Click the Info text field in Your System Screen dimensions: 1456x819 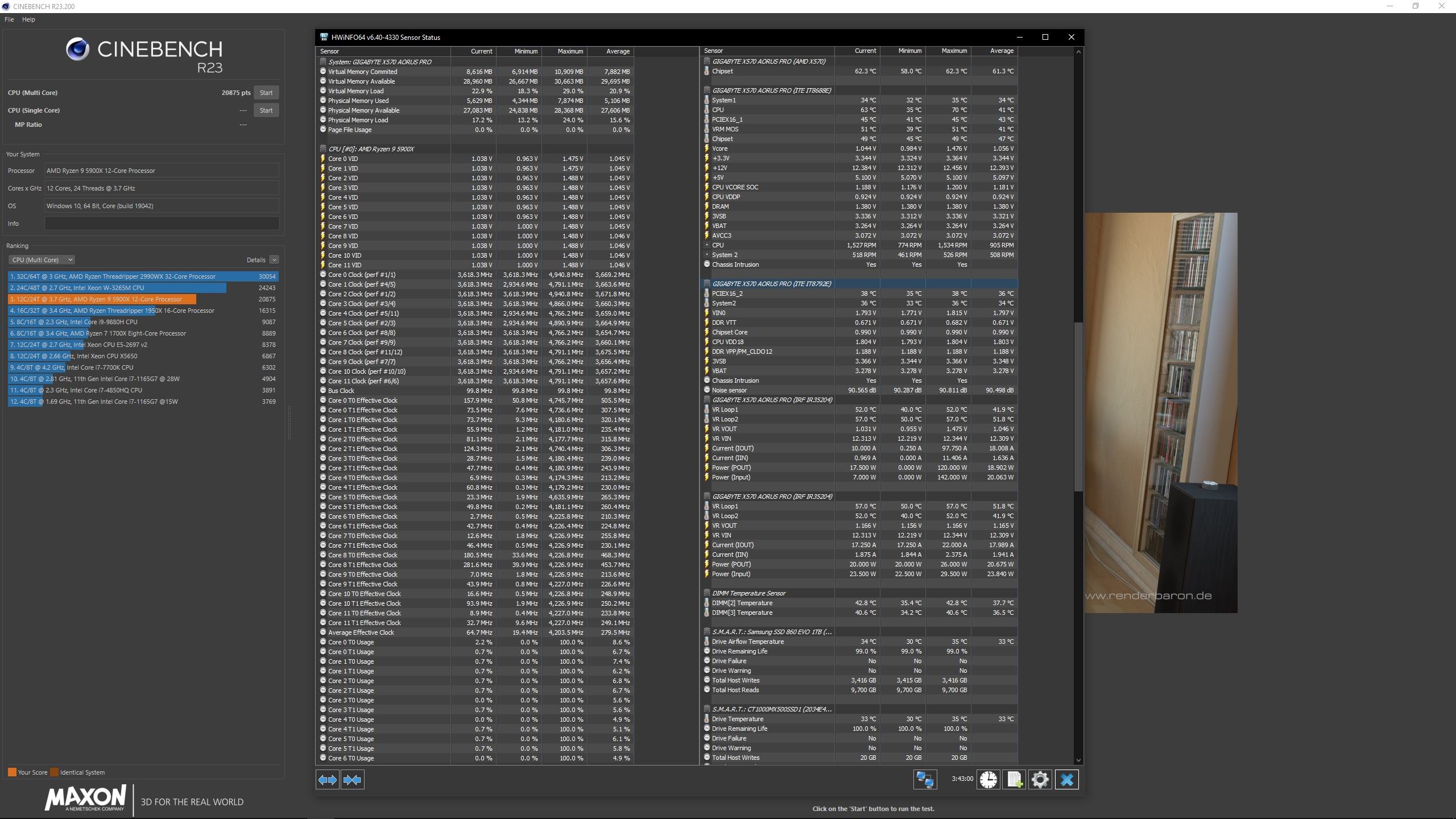tap(162, 224)
